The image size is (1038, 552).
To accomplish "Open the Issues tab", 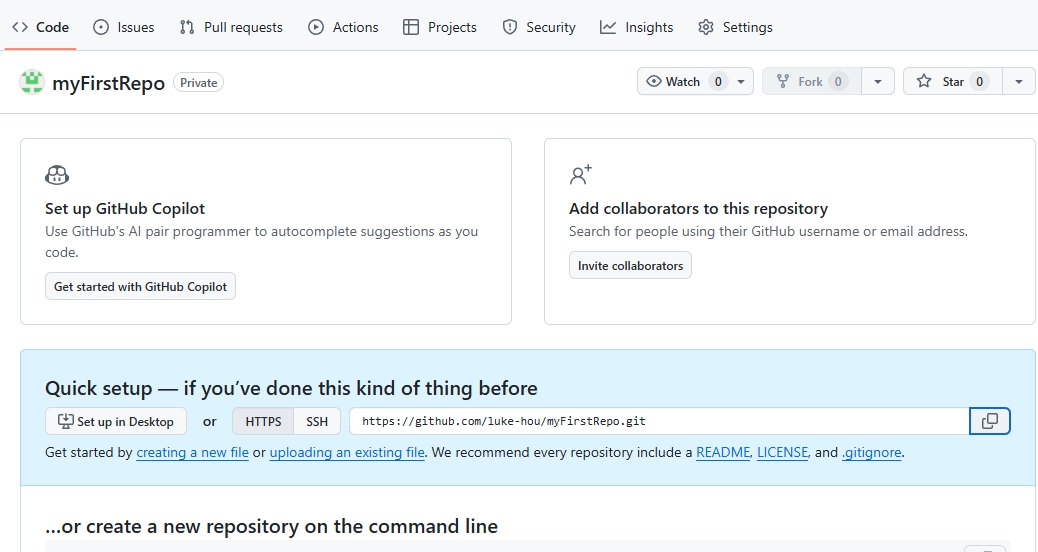I will [x=124, y=27].
